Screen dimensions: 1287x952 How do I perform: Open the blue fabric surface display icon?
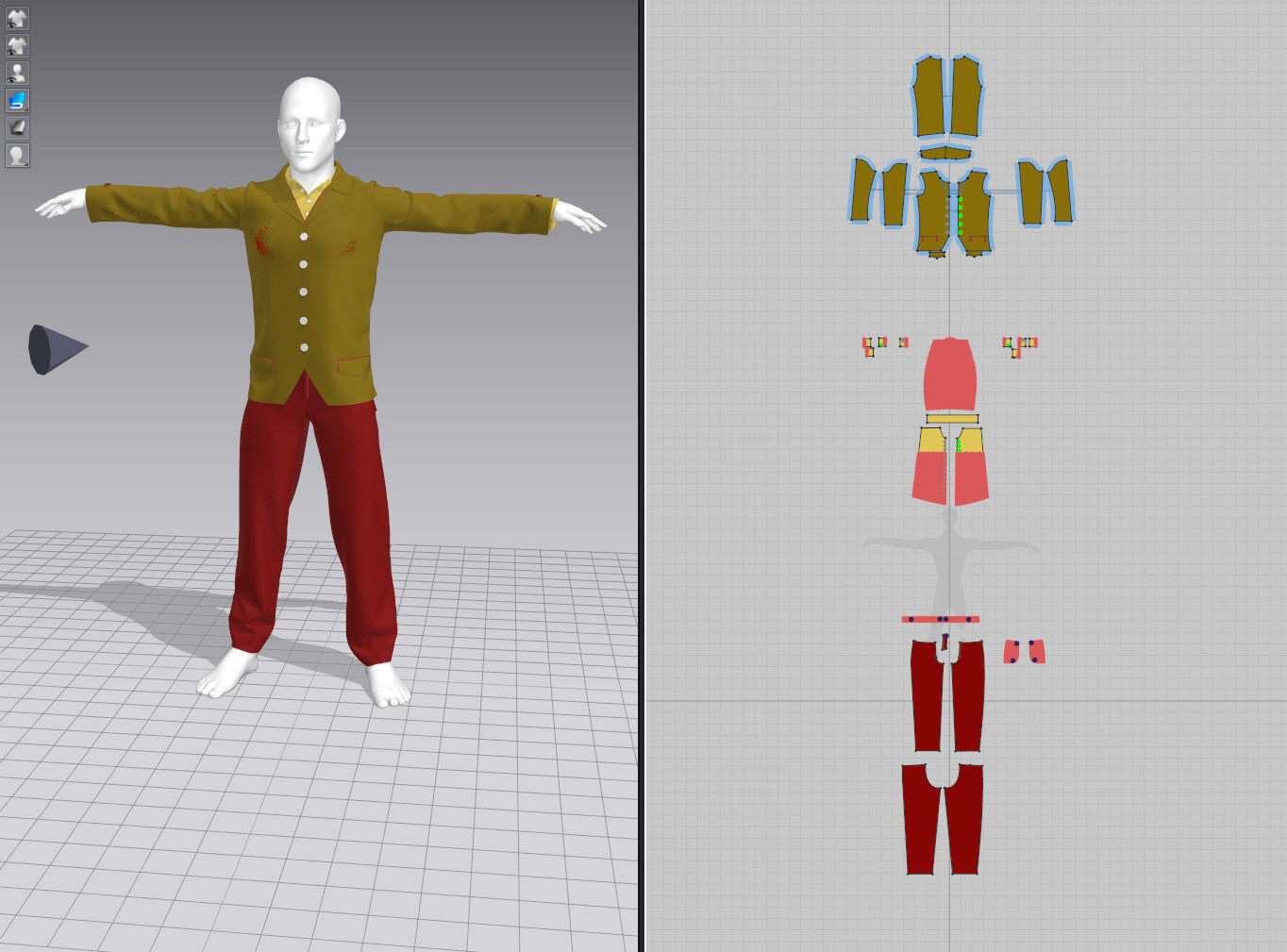pos(17,100)
